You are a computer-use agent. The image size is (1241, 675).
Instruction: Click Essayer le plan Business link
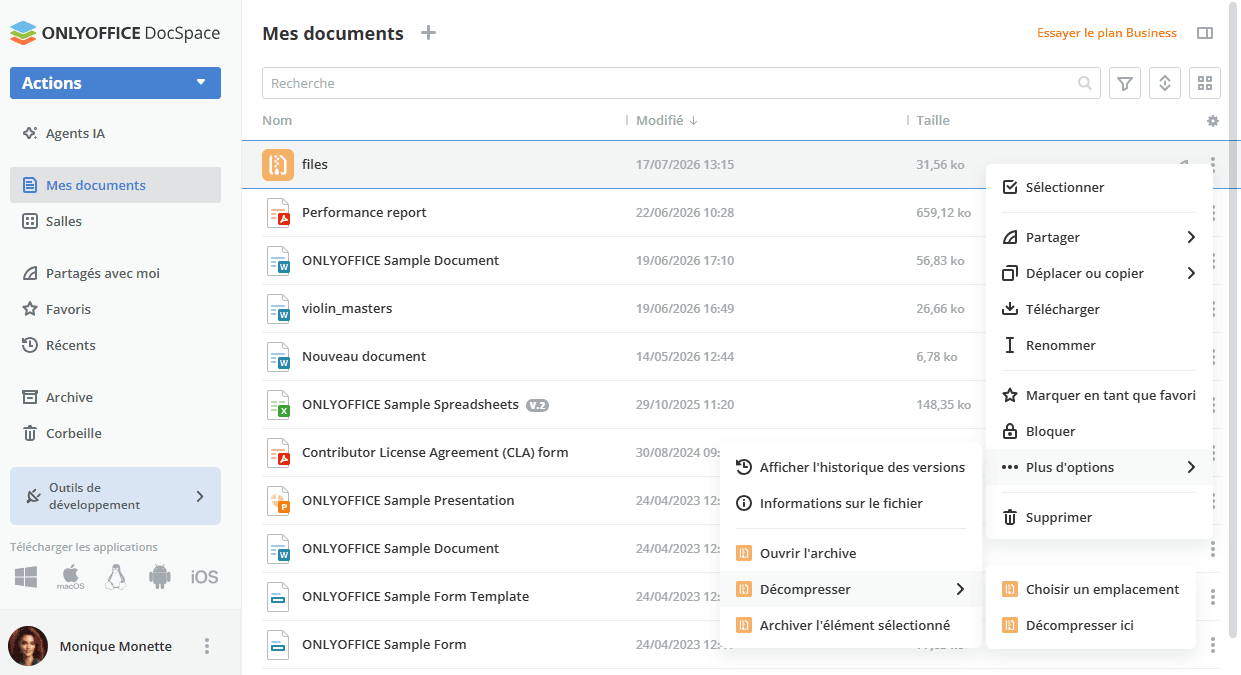click(x=1107, y=33)
